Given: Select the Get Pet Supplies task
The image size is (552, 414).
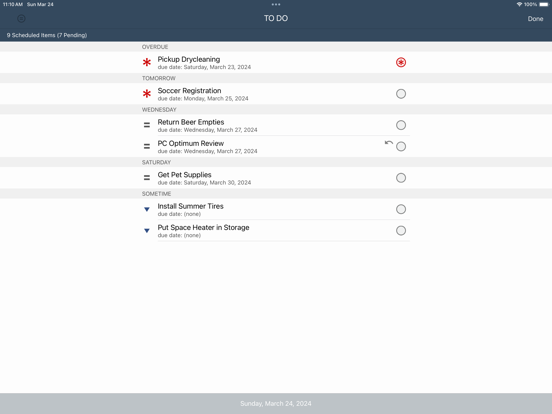Looking at the screenshot, I should [276, 178].
